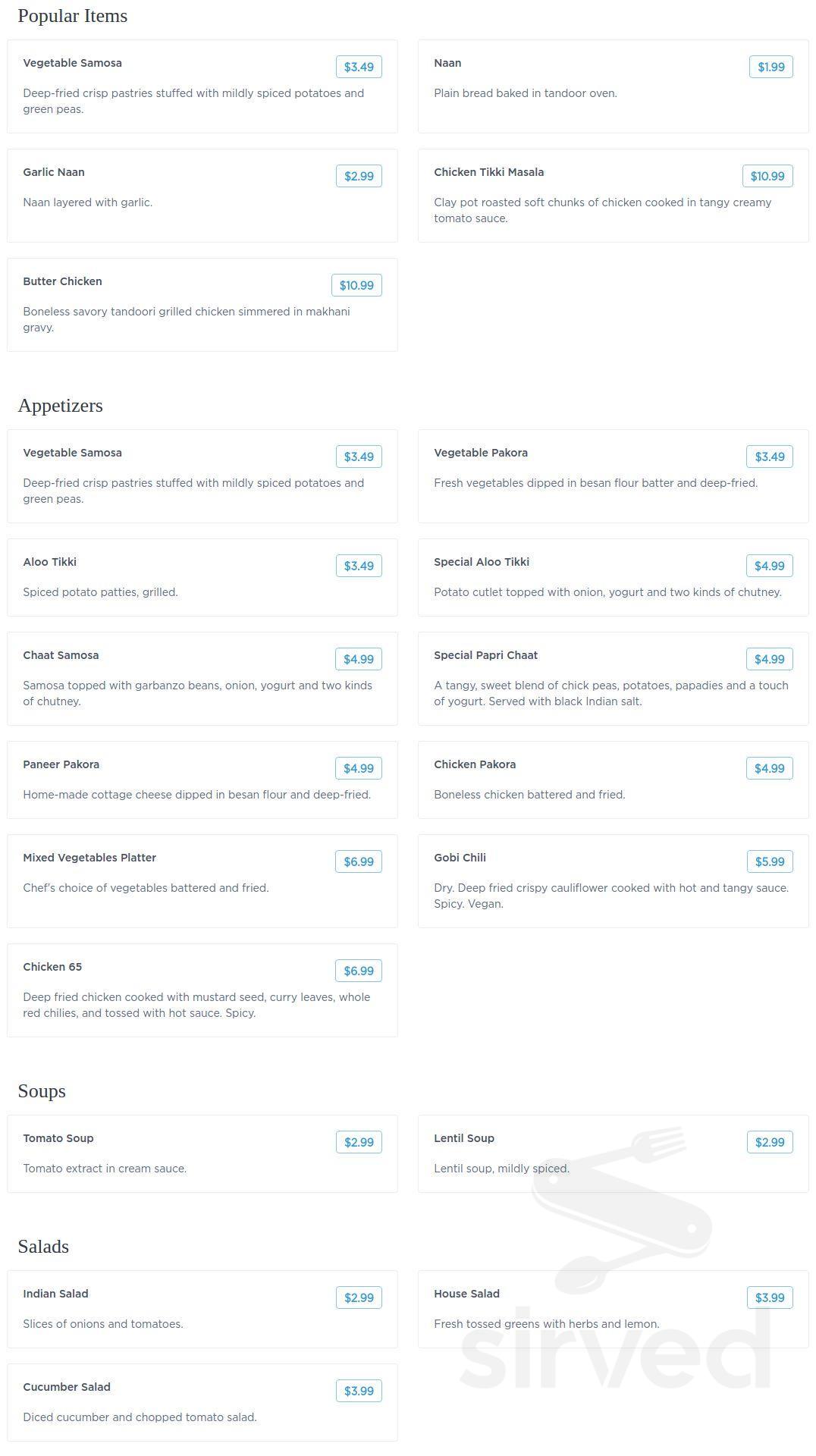Open the Chicken Tikki Masala item card
This screenshot has height=1456, width=816.
point(614,196)
